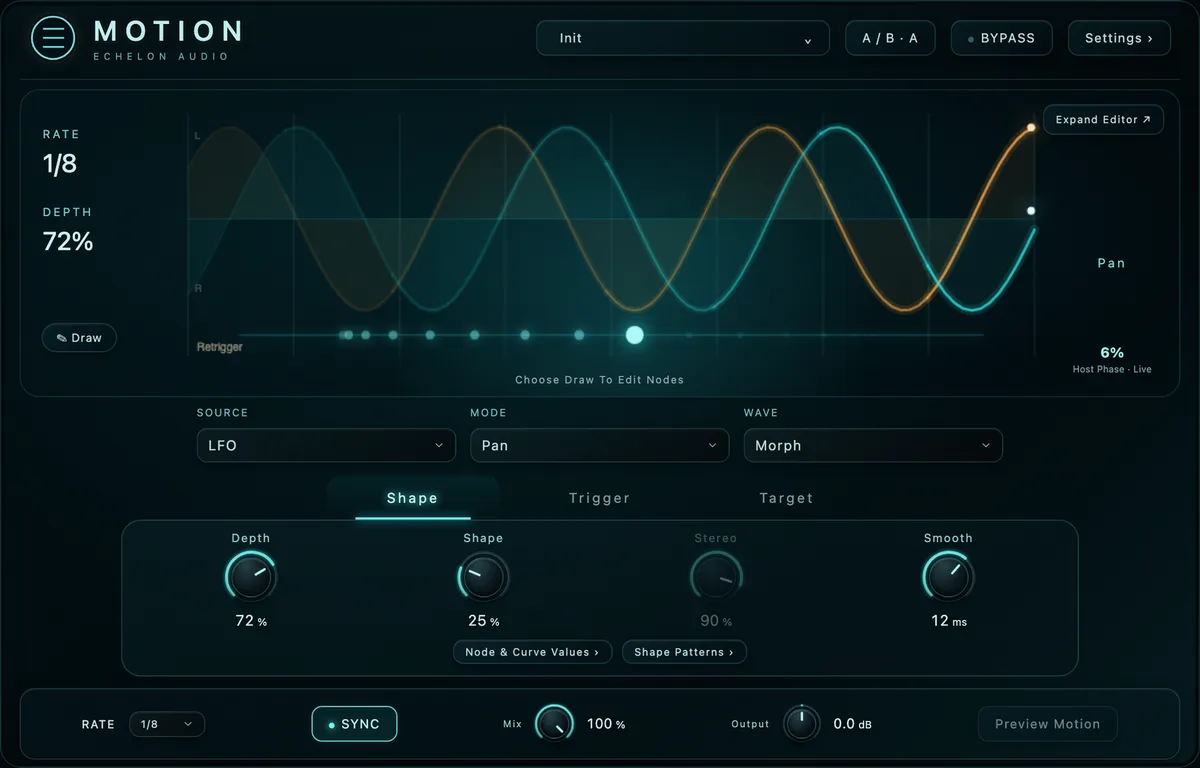
Task: Open the bottom RATE 1/8 dropdown
Action: [167, 724]
